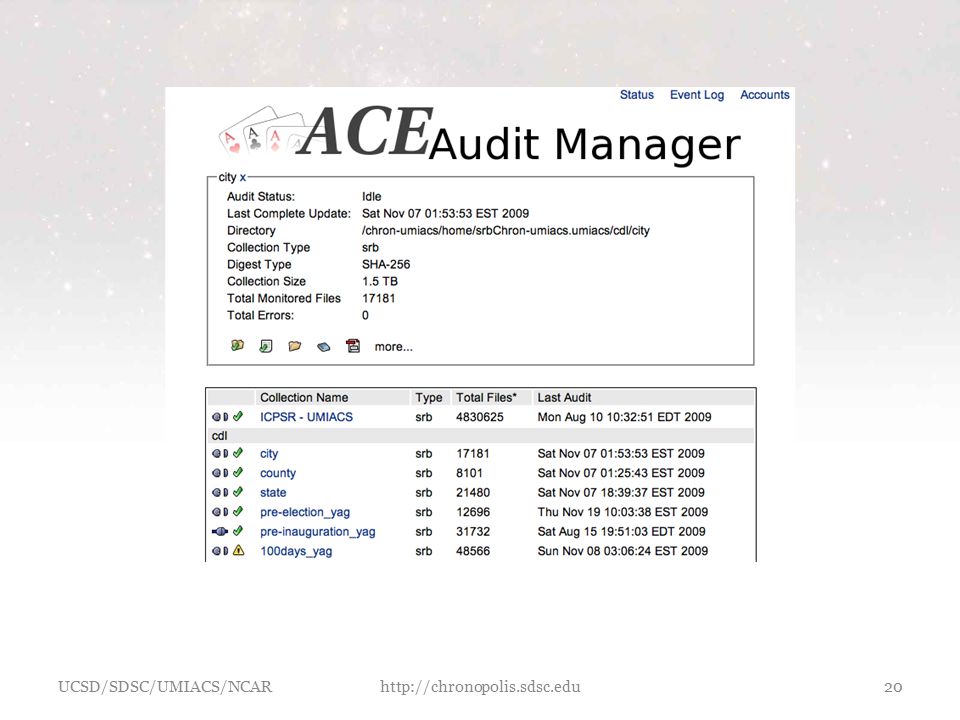Close the city detail panel with the x
Viewport: 960px width, 720px height.
242,178
